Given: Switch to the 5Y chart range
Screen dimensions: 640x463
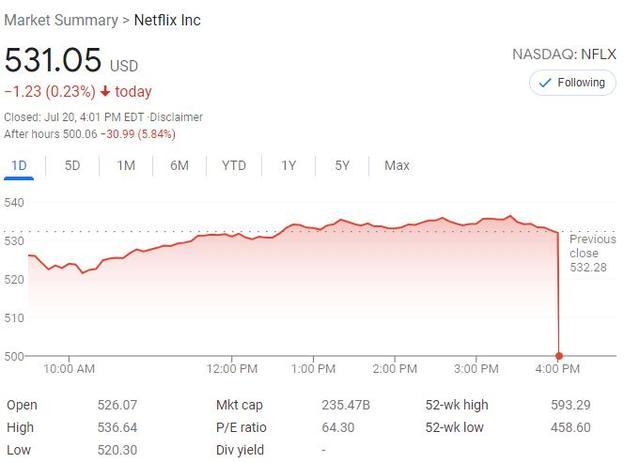Looking at the screenshot, I should click(x=342, y=166).
